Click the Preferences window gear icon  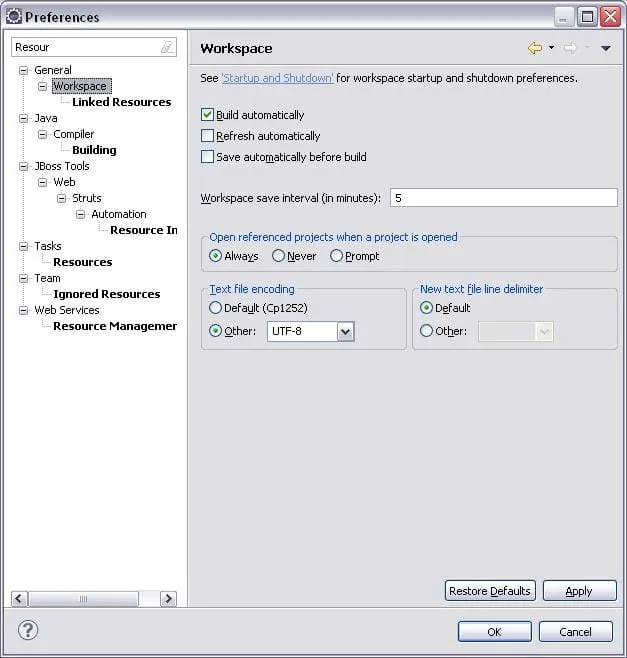[x=13, y=16]
